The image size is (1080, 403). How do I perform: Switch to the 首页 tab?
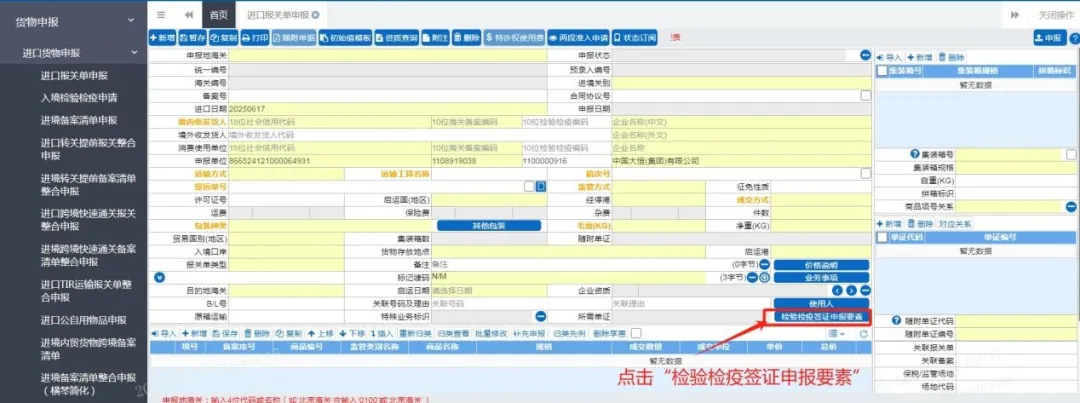tap(218, 14)
